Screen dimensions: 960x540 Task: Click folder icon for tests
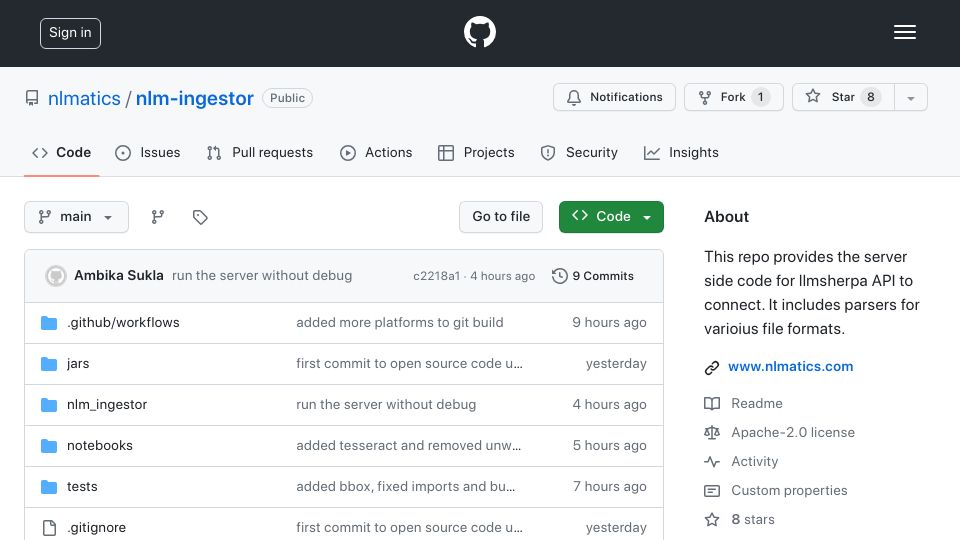49,487
